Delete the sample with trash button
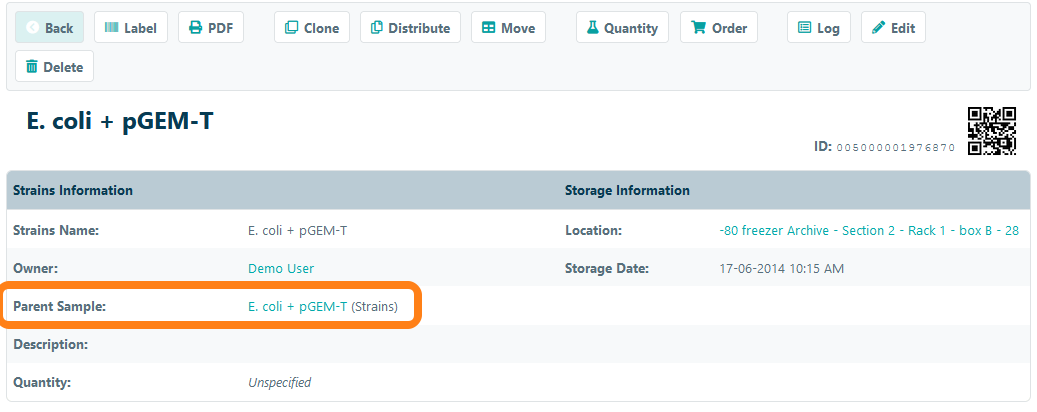1037x412 pixels. 55,67
